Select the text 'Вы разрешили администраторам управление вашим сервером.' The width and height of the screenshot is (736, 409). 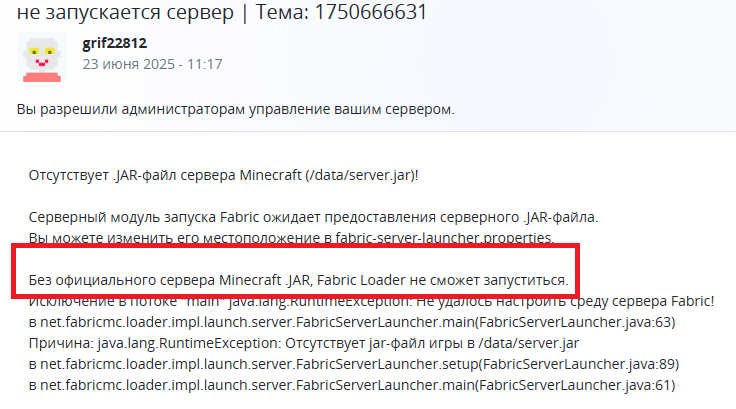click(x=236, y=109)
